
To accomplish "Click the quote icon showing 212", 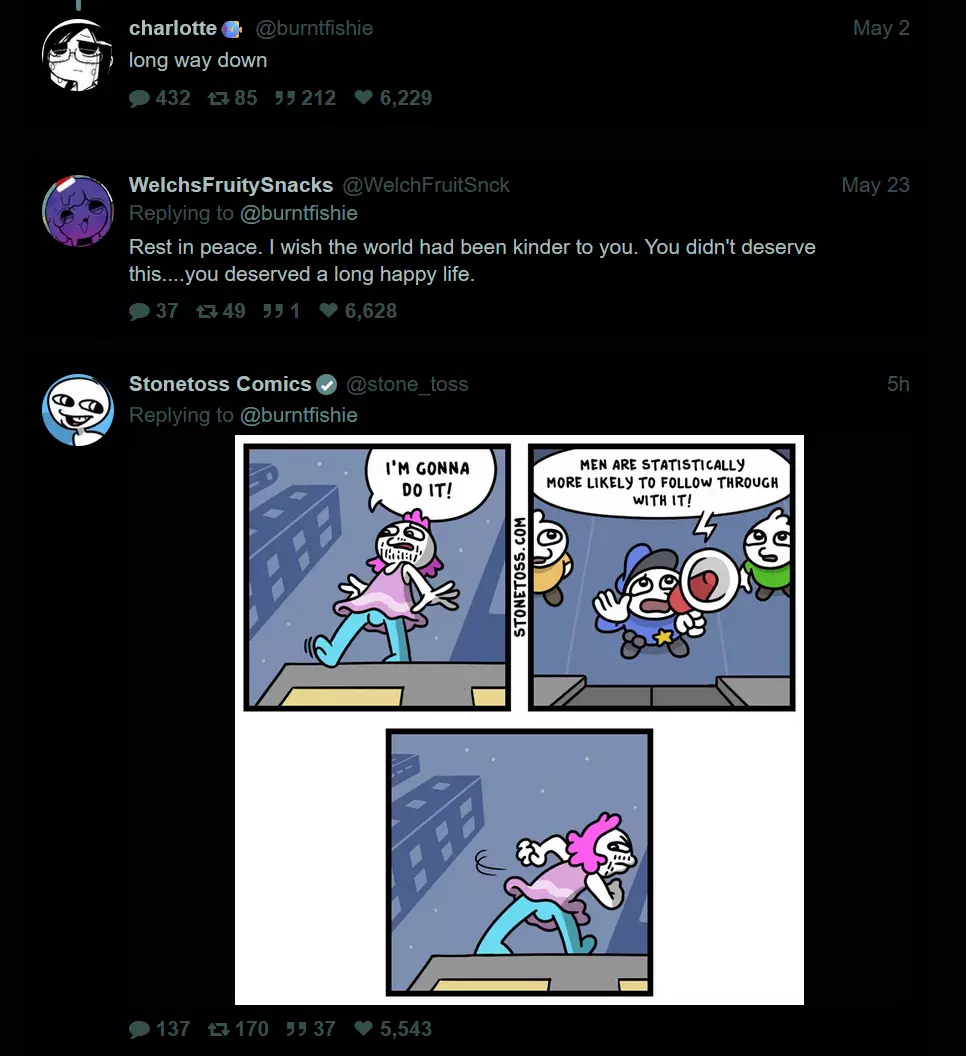I will (285, 98).
